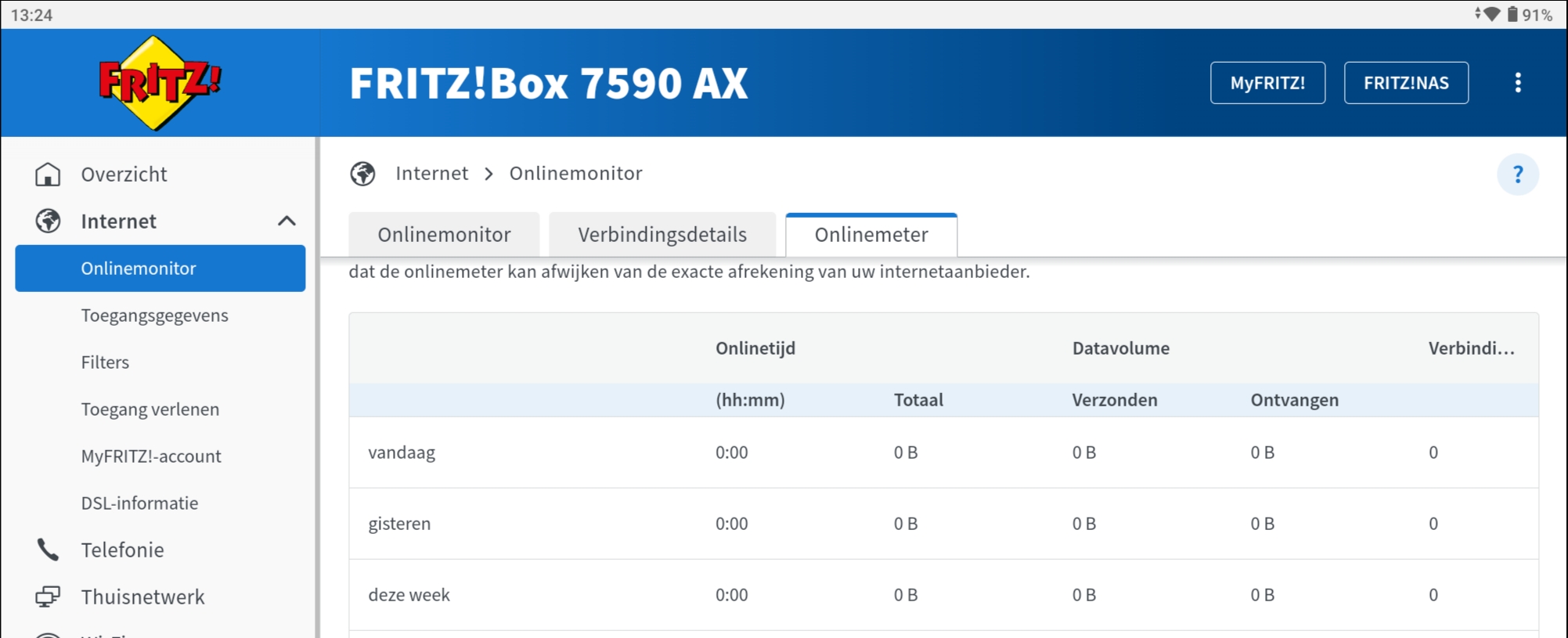Click the globe icon beside Internet in sidebar
The height and width of the screenshot is (638, 1568).
tap(48, 222)
